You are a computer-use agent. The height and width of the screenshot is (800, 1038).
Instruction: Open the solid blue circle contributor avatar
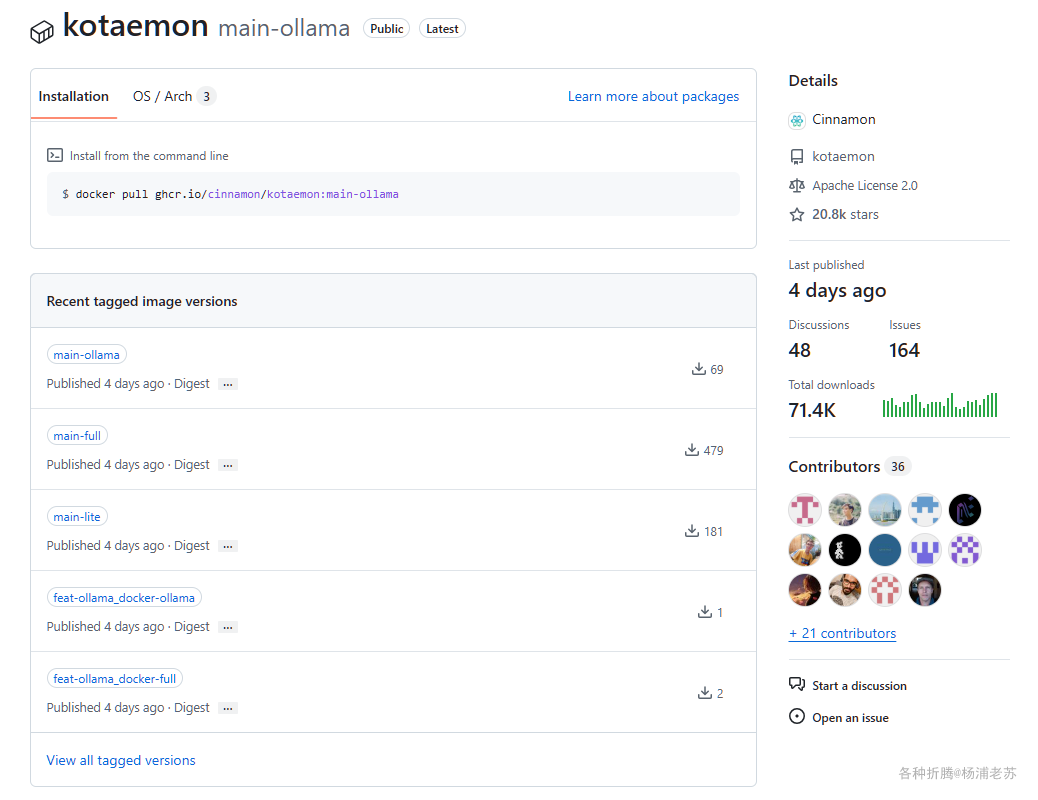(x=884, y=550)
